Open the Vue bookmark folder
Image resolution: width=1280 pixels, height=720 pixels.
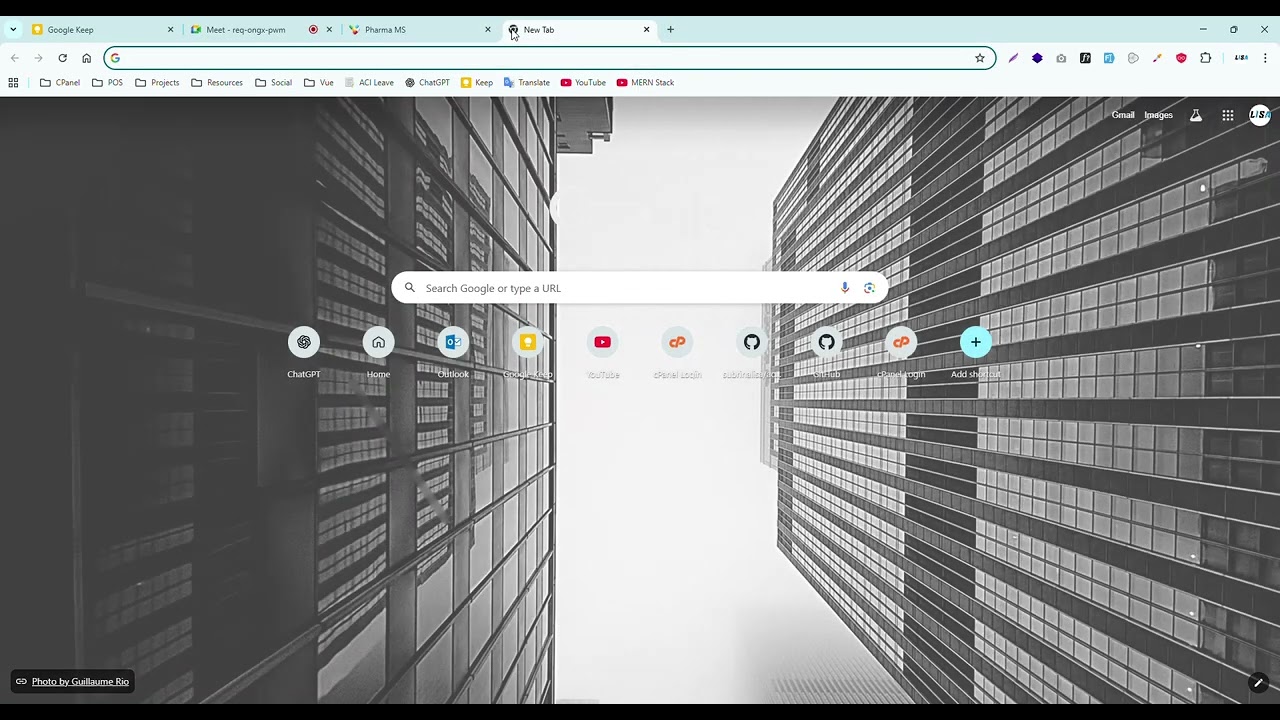(319, 83)
